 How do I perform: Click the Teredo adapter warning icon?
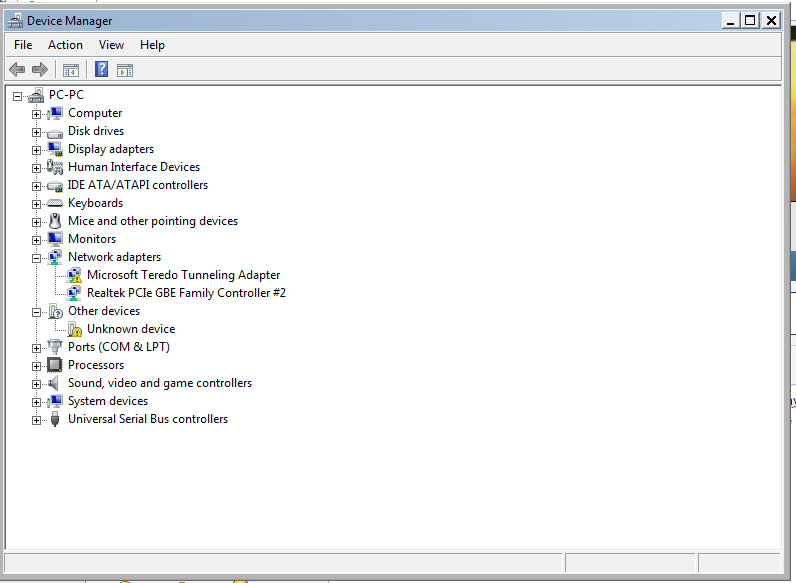74,275
